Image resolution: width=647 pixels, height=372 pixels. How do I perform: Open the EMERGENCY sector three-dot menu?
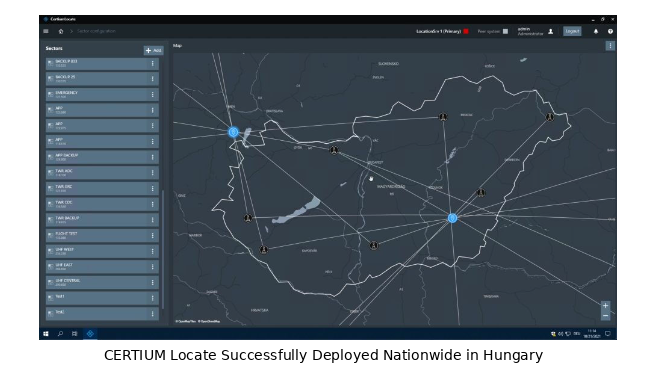coord(153,94)
